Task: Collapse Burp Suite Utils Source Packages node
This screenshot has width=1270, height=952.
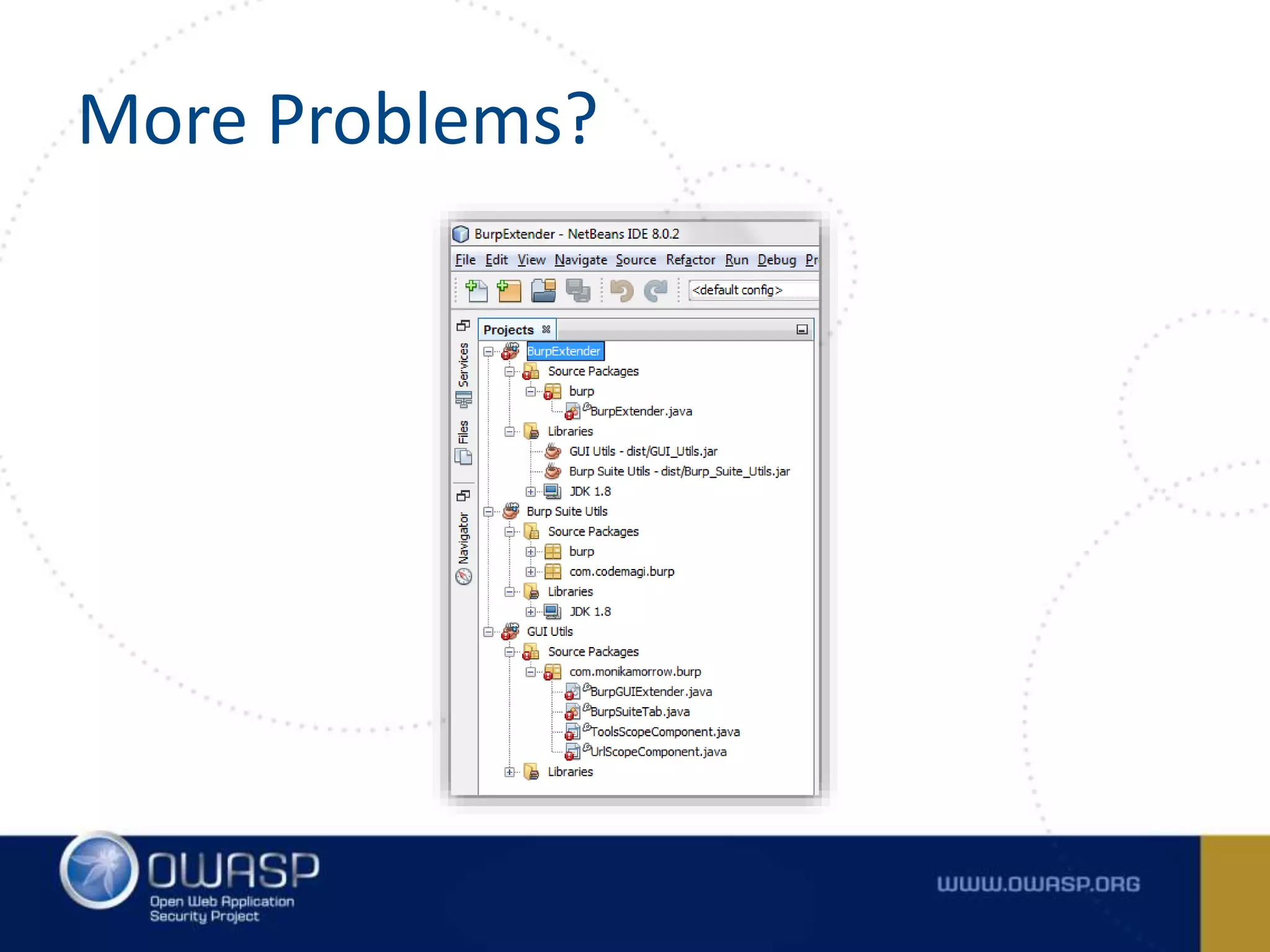Action: (510, 532)
